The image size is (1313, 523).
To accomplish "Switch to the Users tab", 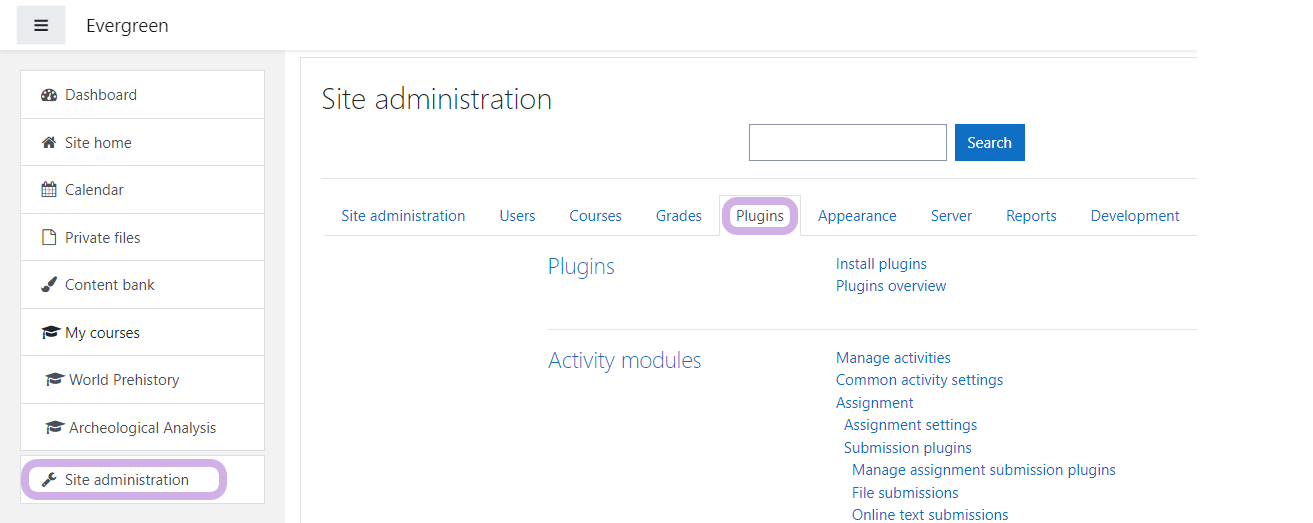I will point(517,216).
